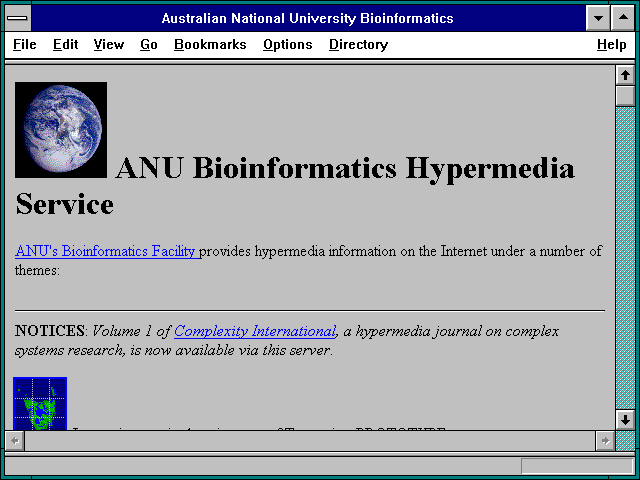Open the Edit menu
This screenshot has height=480, width=640.
coord(65,44)
